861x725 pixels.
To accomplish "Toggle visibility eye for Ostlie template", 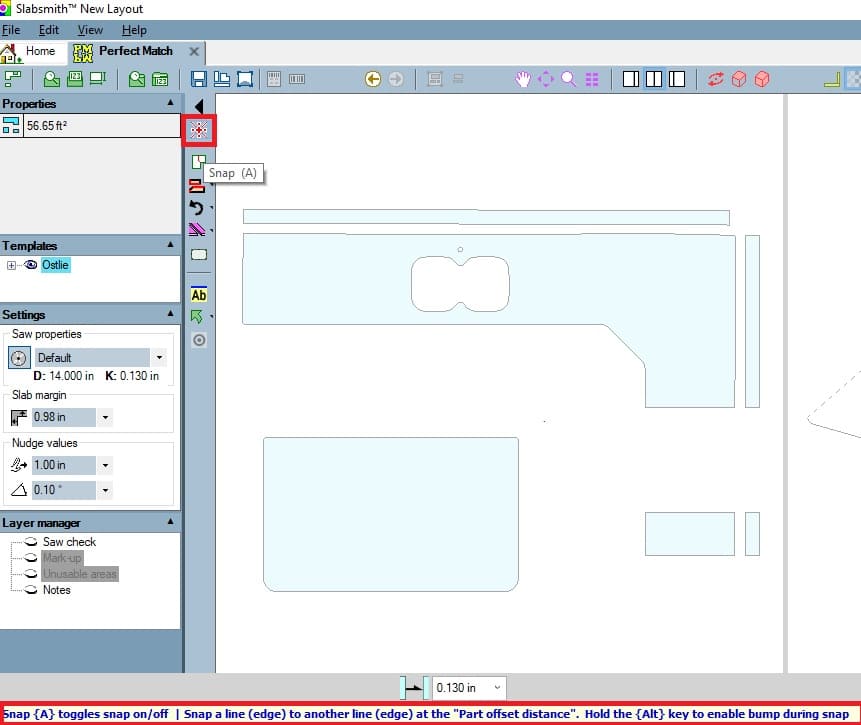I will click(30, 265).
